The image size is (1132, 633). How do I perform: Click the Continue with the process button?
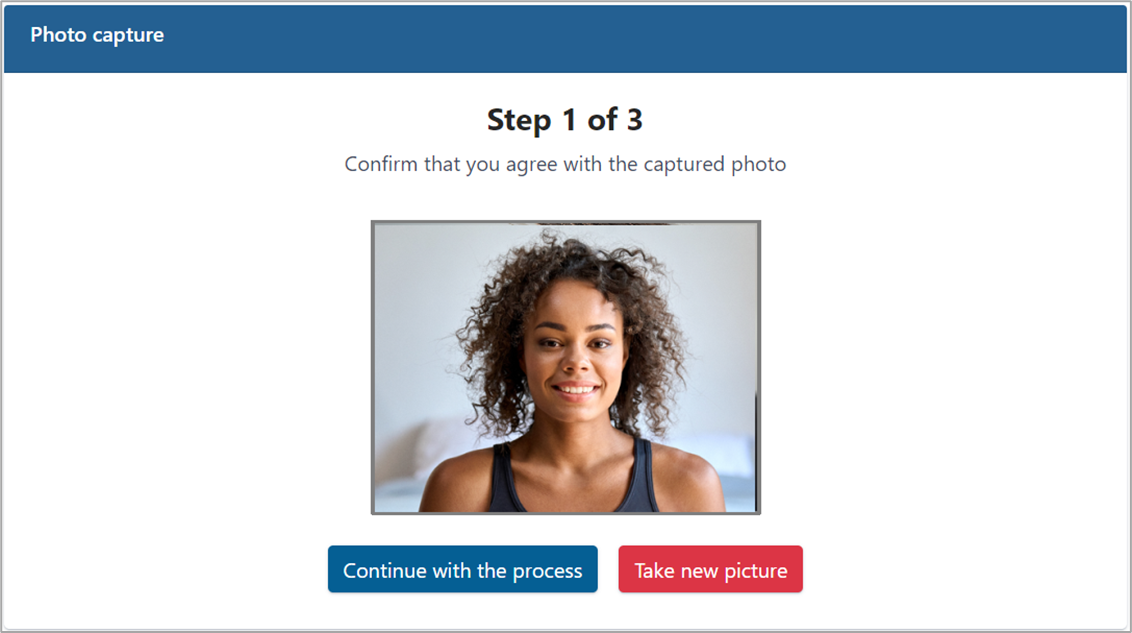pyautogui.click(x=463, y=569)
